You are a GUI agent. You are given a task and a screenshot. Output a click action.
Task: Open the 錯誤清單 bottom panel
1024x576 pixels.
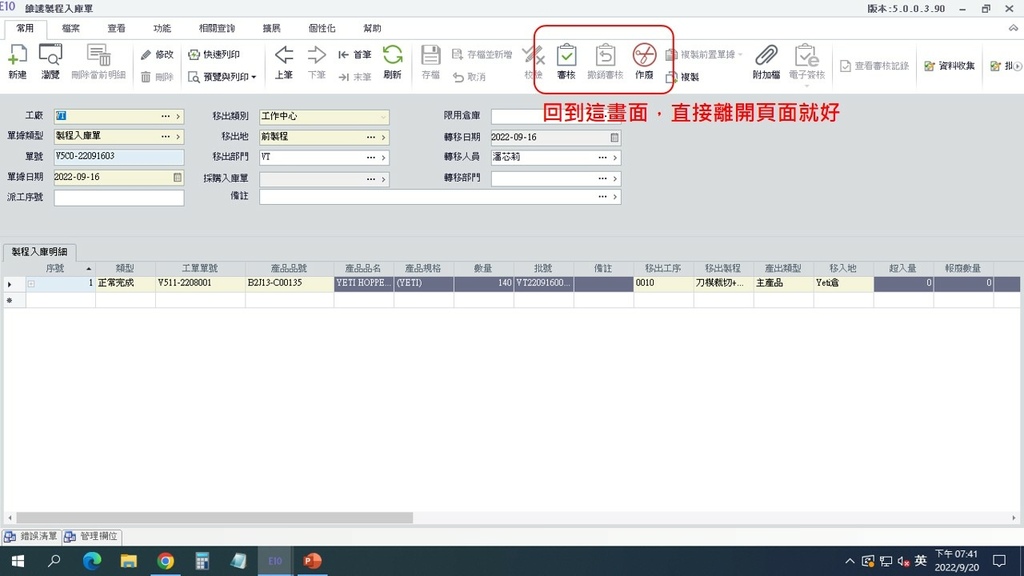point(32,536)
